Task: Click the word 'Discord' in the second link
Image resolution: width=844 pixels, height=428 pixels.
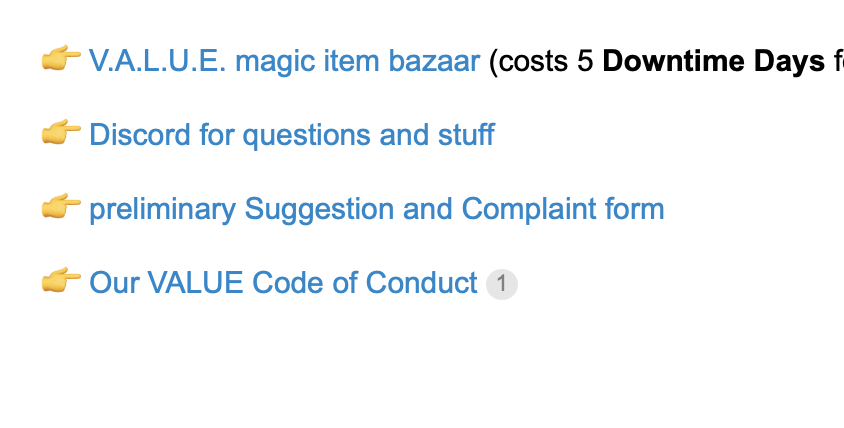Action: click(139, 135)
